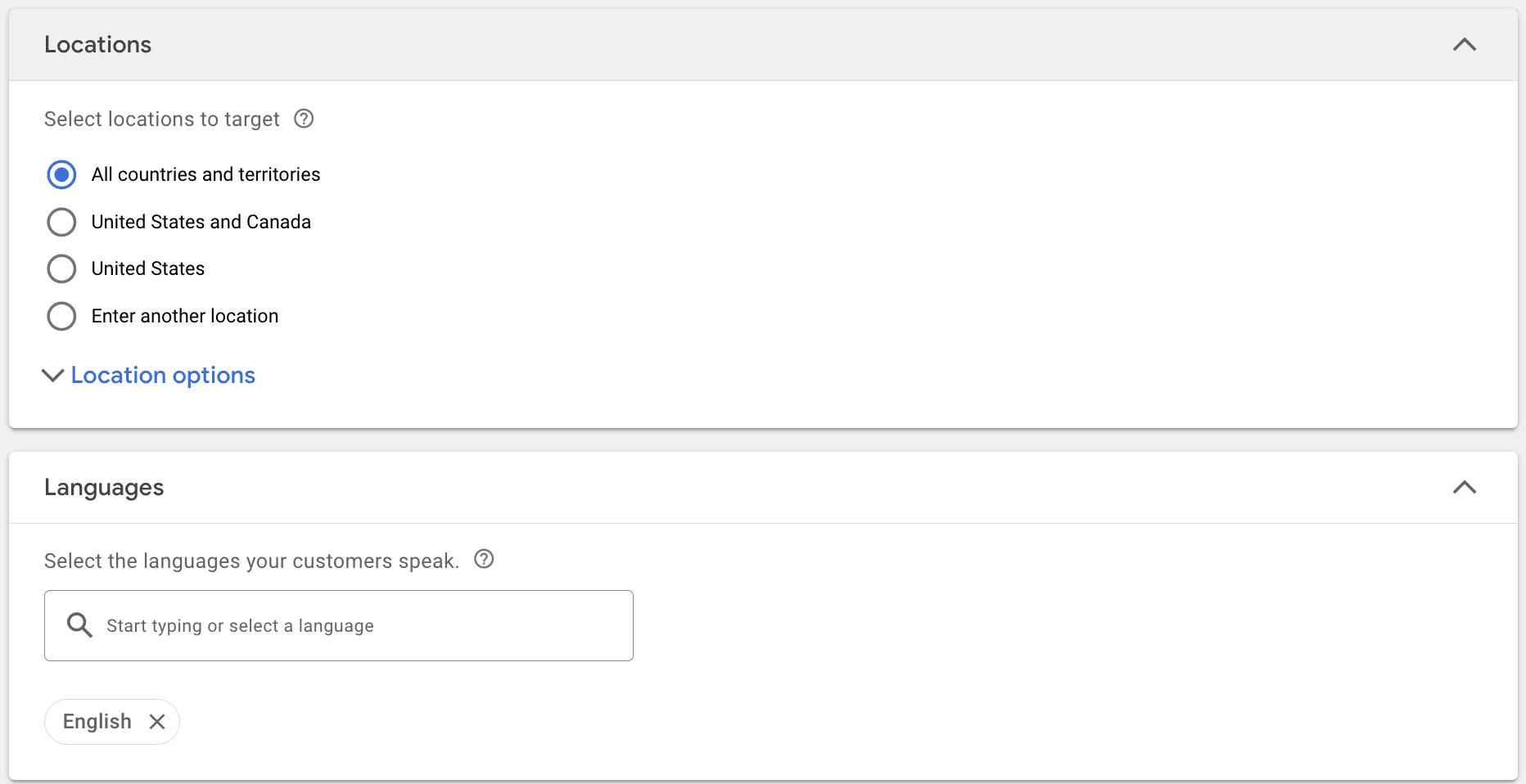1526x784 pixels.
Task: Select All countries and territories radio button
Action: coord(61,174)
